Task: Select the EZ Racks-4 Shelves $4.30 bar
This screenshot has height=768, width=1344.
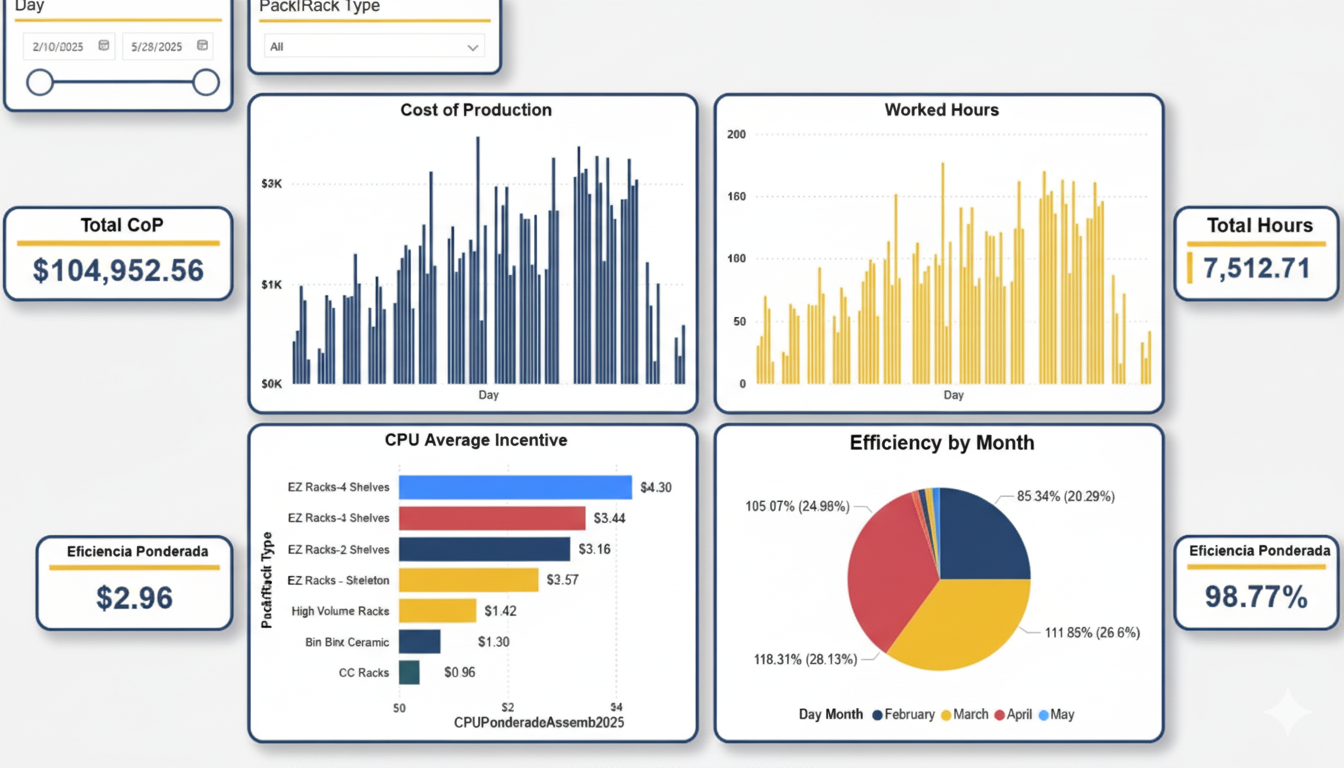Action: [515, 487]
